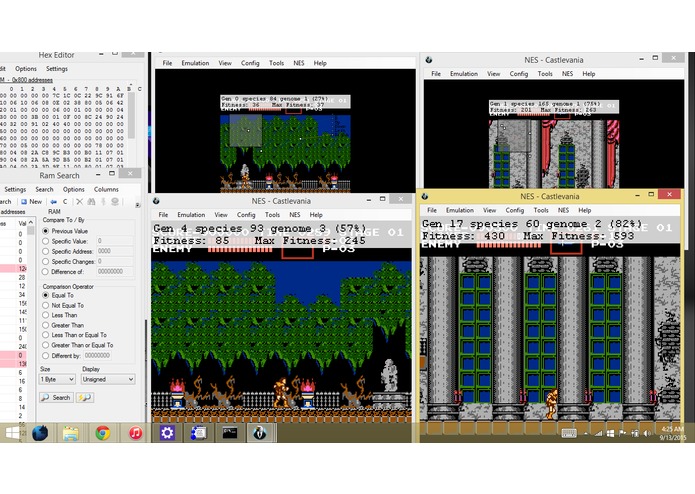This screenshot has height=494, width=695.
Task: Click the toolbar overflow arrow in Ram Search
Action: 137,204
